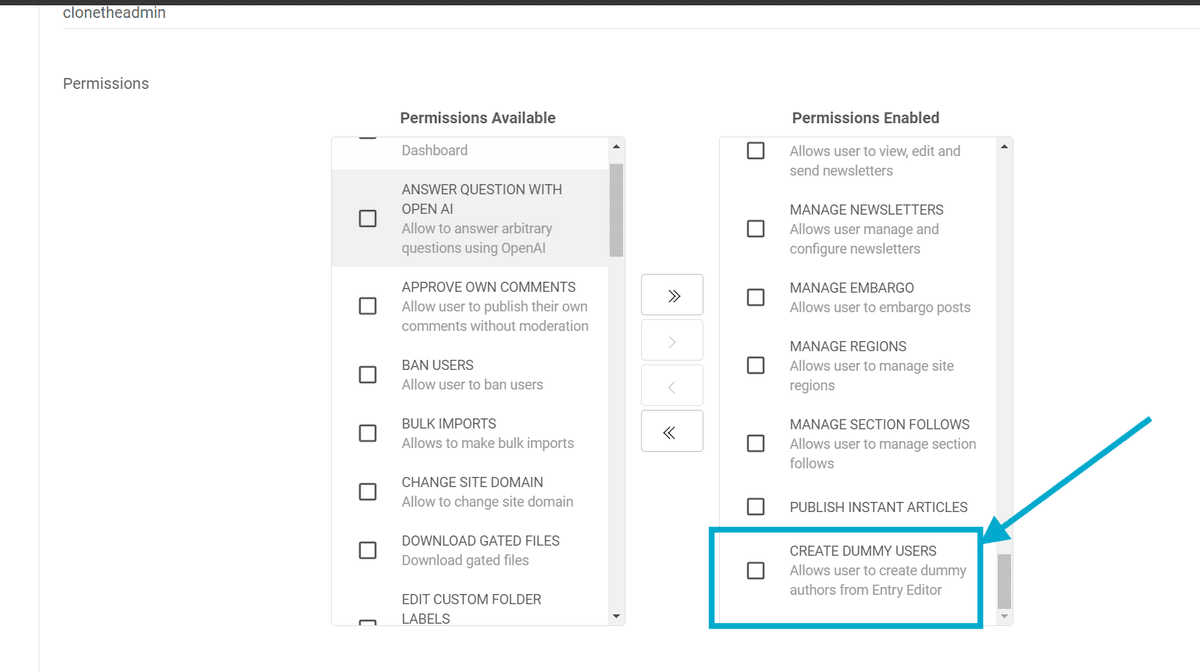The height and width of the screenshot is (672, 1200).
Task: Check the Change Site Domain permission
Action: tap(368, 491)
